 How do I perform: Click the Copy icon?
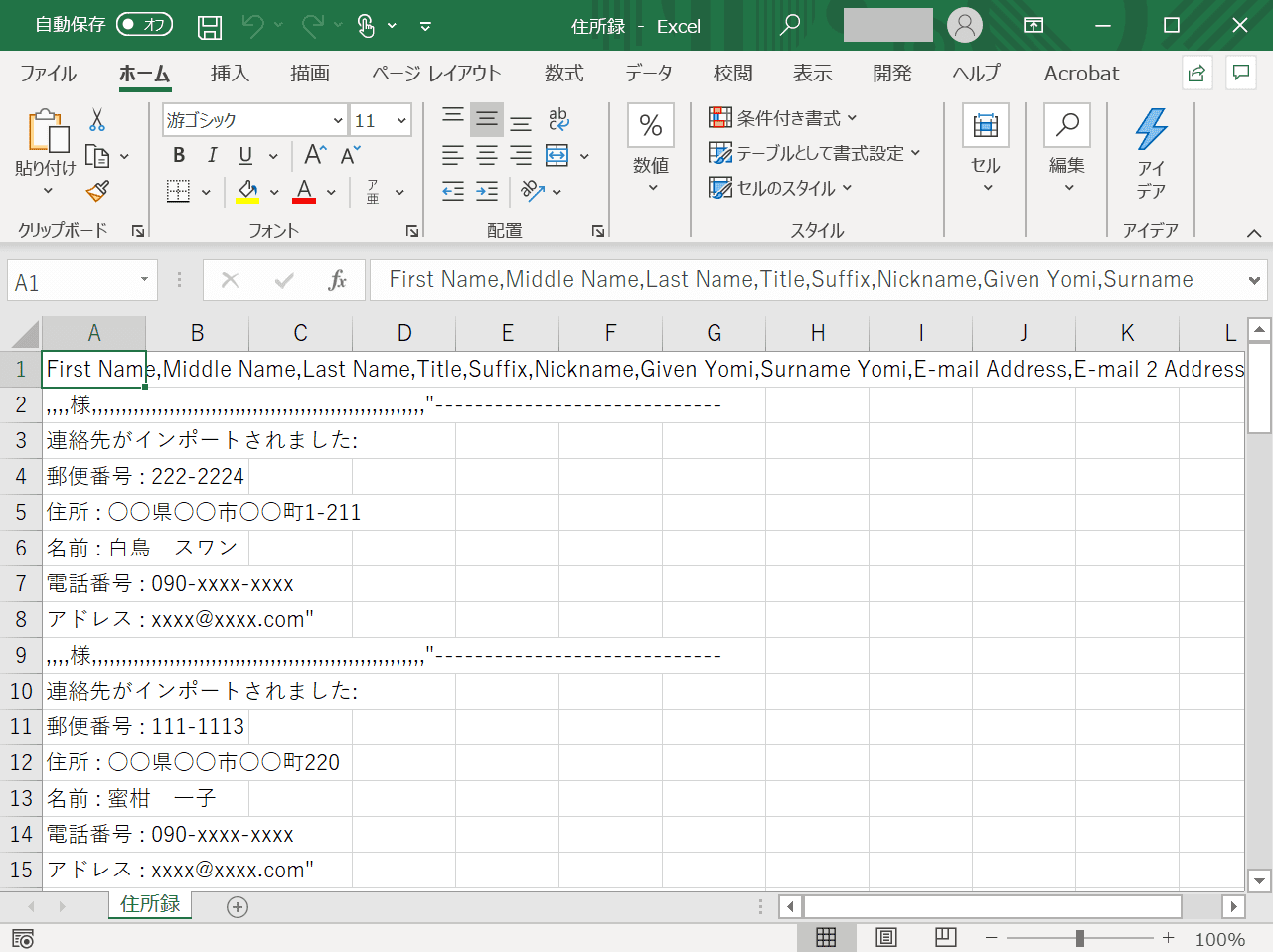[x=97, y=156]
